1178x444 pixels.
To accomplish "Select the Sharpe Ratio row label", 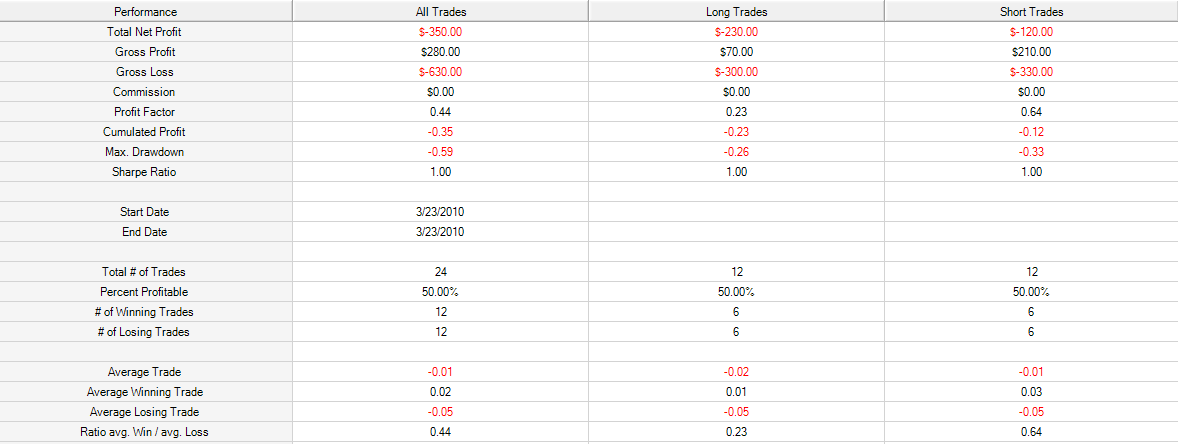I will (144, 172).
